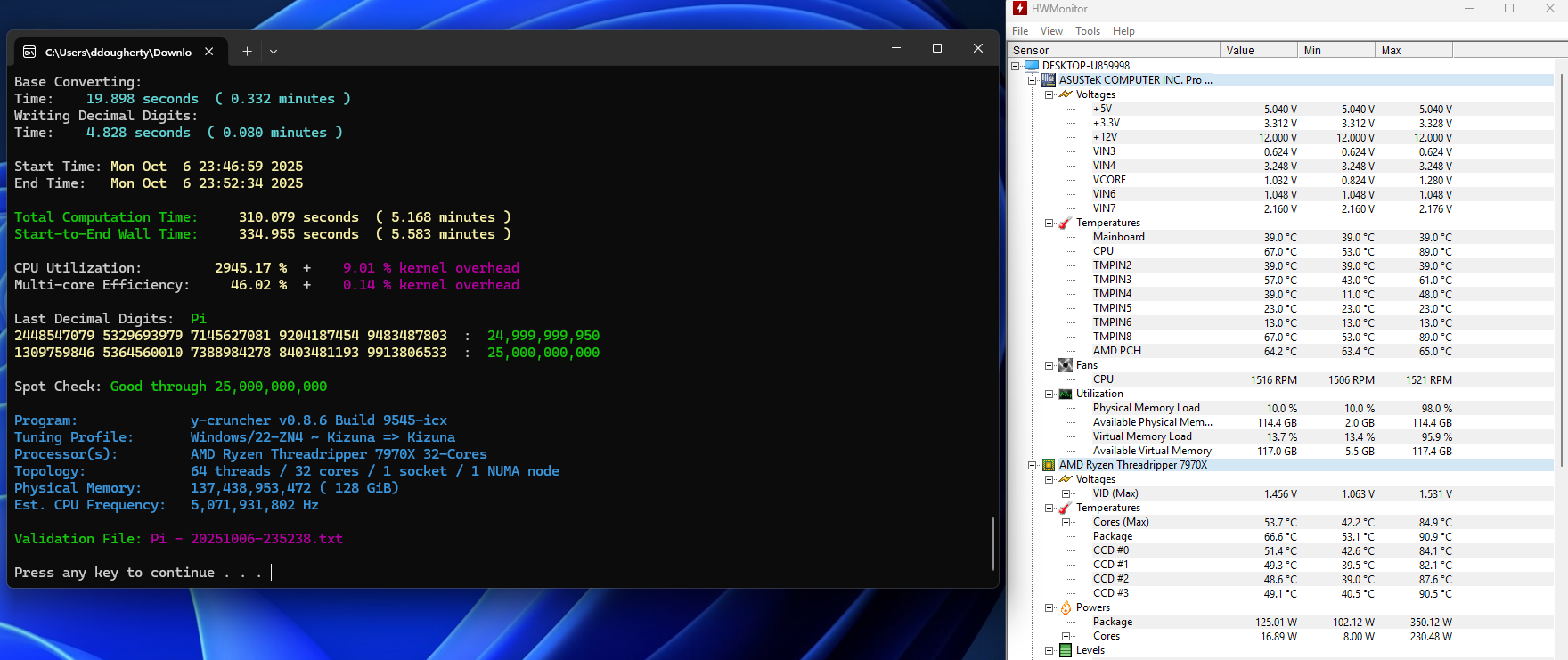Screen dimensions: 1568x660
Task: Collapse the Fans group in sensor tree
Action: tap(1049, 365)
